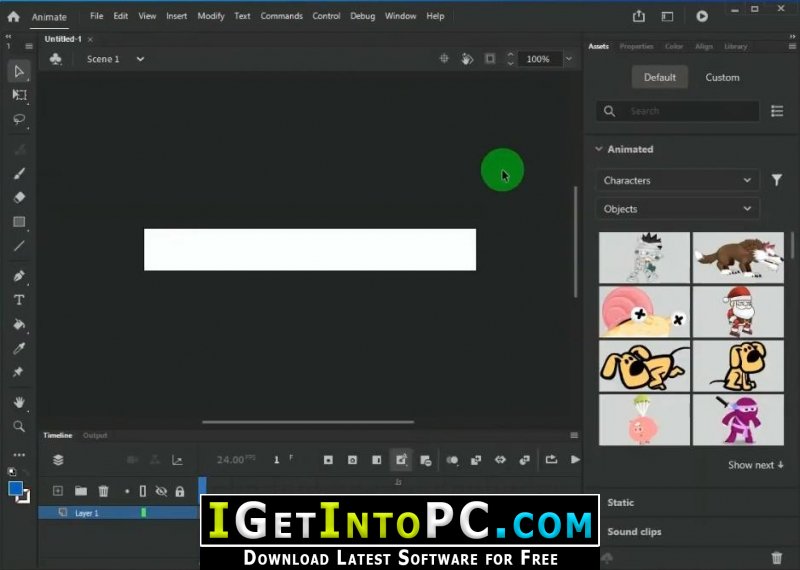Select the Eraser tool
800x570 pixels.
tap(19, 197)
